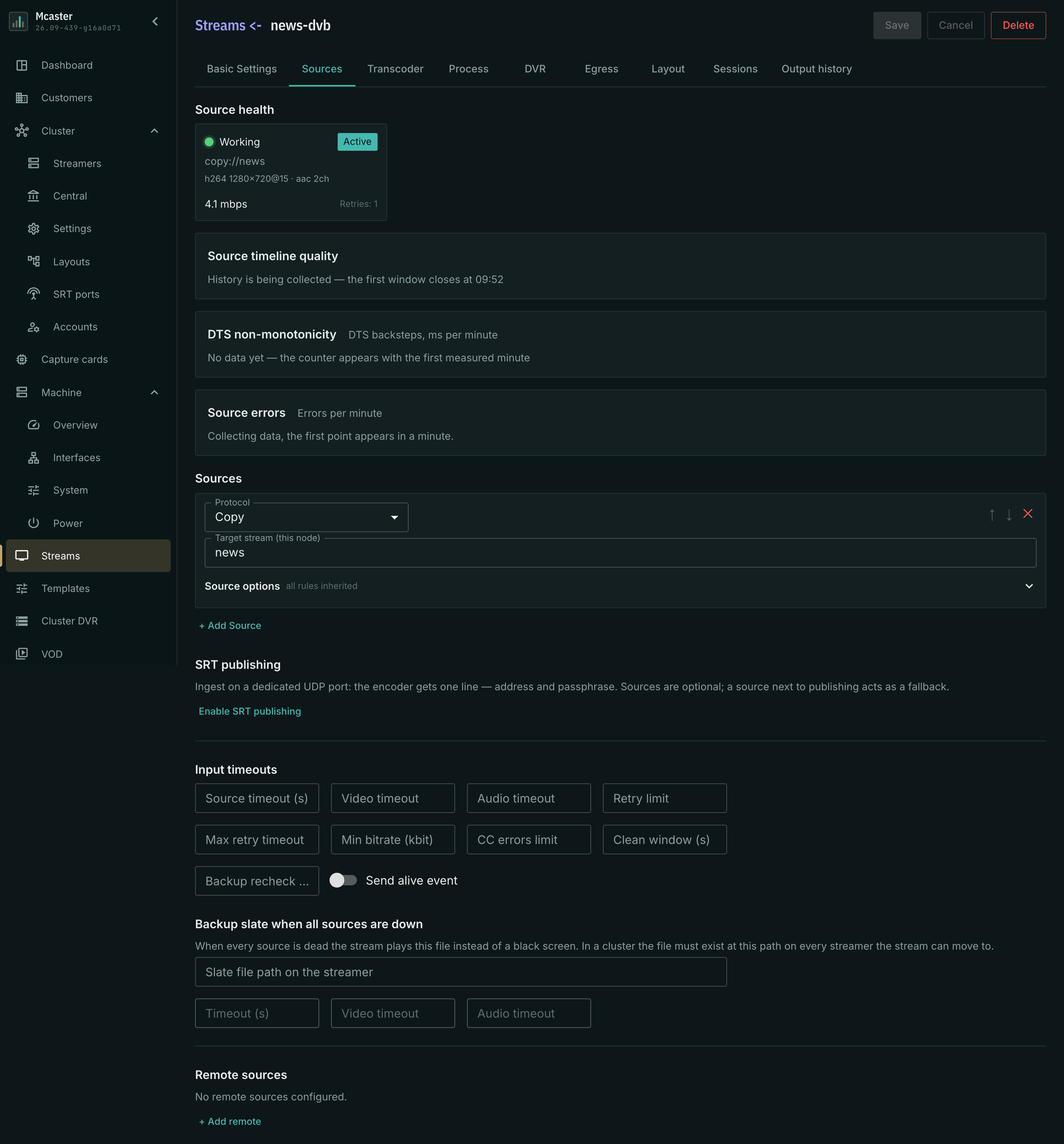1064x1144 pixels.
Task: Click the Cluster nodes icon
Action: coord(22,131)
